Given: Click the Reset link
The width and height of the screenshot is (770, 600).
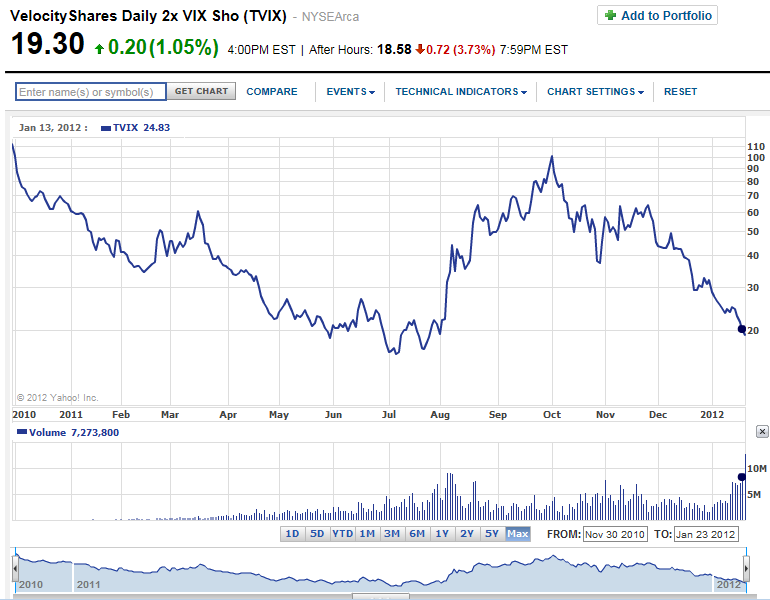Looking at the screenshot, I should click(x=680, y=92).
